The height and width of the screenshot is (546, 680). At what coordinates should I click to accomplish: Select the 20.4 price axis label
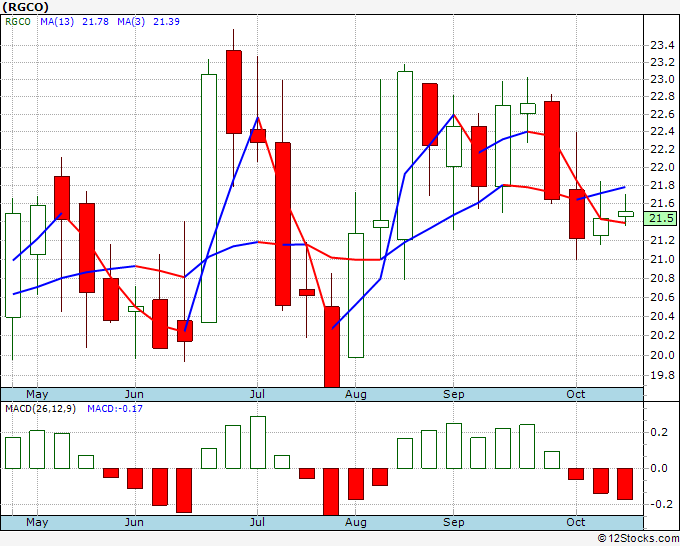pos(662,316)
